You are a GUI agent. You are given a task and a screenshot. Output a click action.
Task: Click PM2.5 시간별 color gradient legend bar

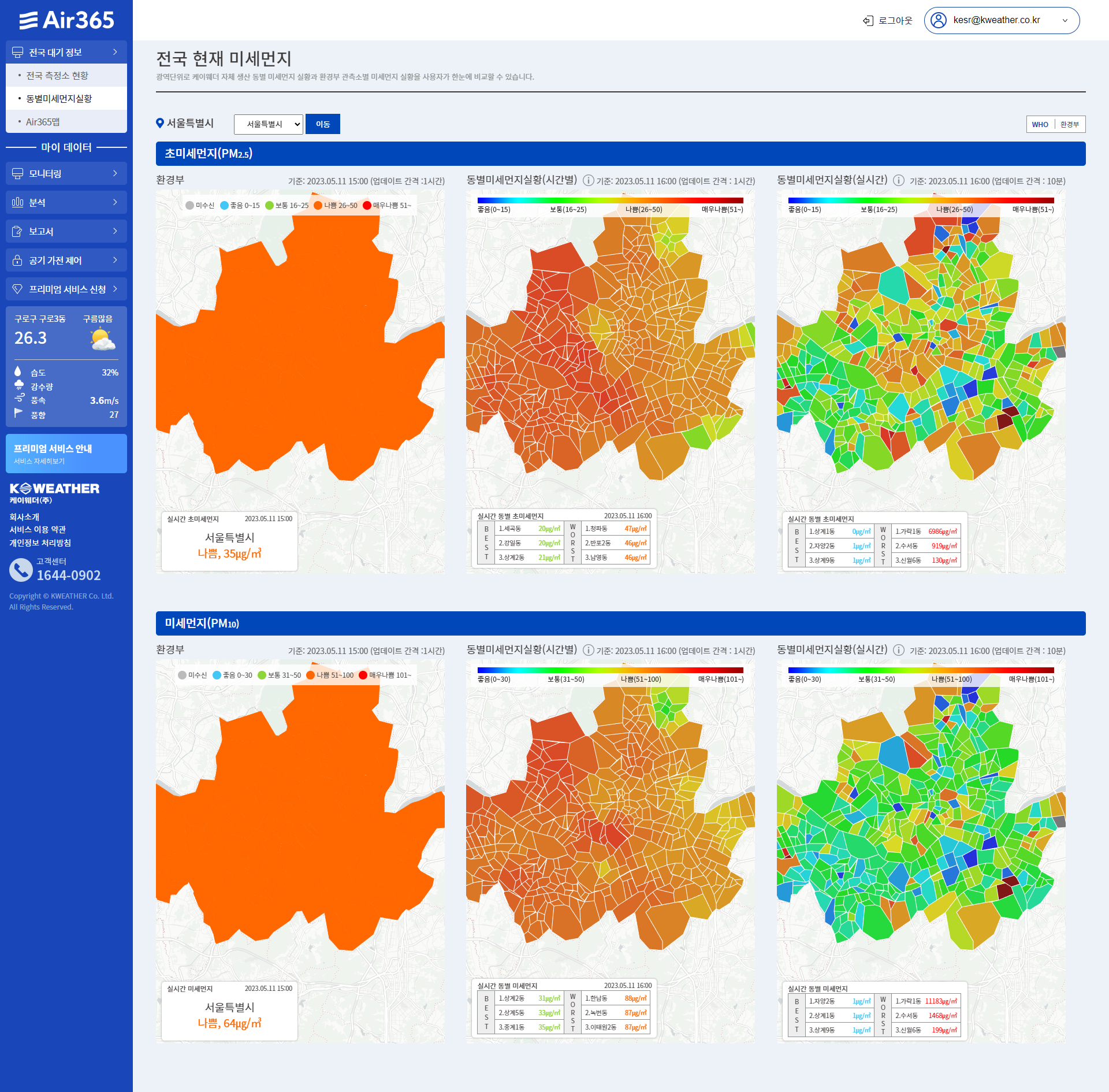(611, 200)
